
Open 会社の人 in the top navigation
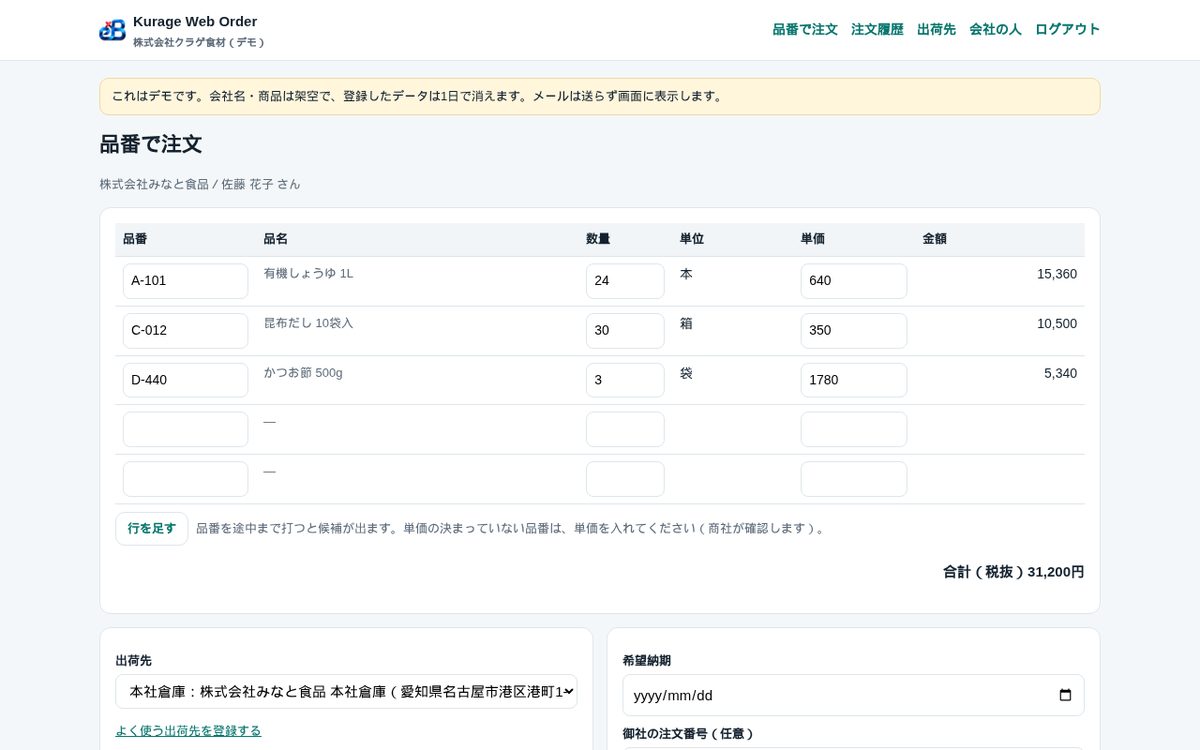995,30
